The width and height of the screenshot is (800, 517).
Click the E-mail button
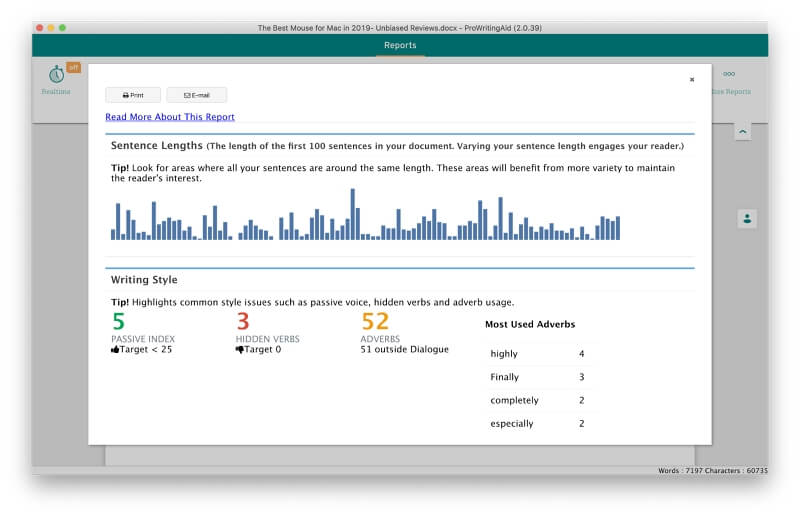[x=196, y=95]
